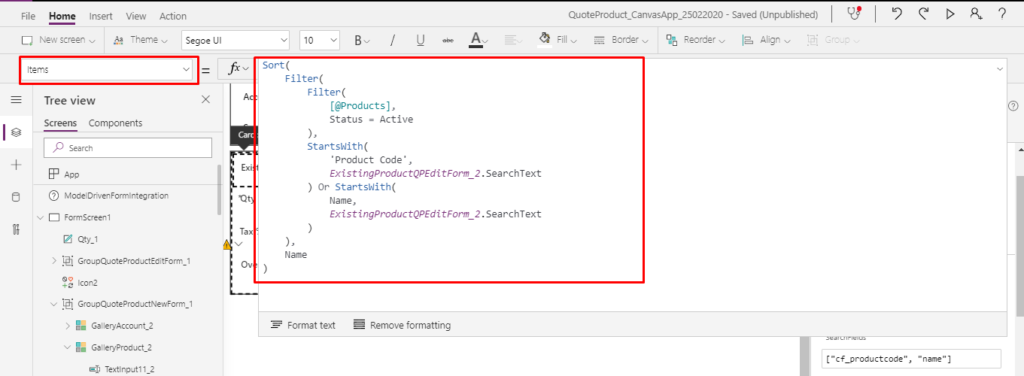Open the Data sources cylinder icon
Image resolution: width=1024 pixels, height=376 pixels.
(x=16, y=197)
